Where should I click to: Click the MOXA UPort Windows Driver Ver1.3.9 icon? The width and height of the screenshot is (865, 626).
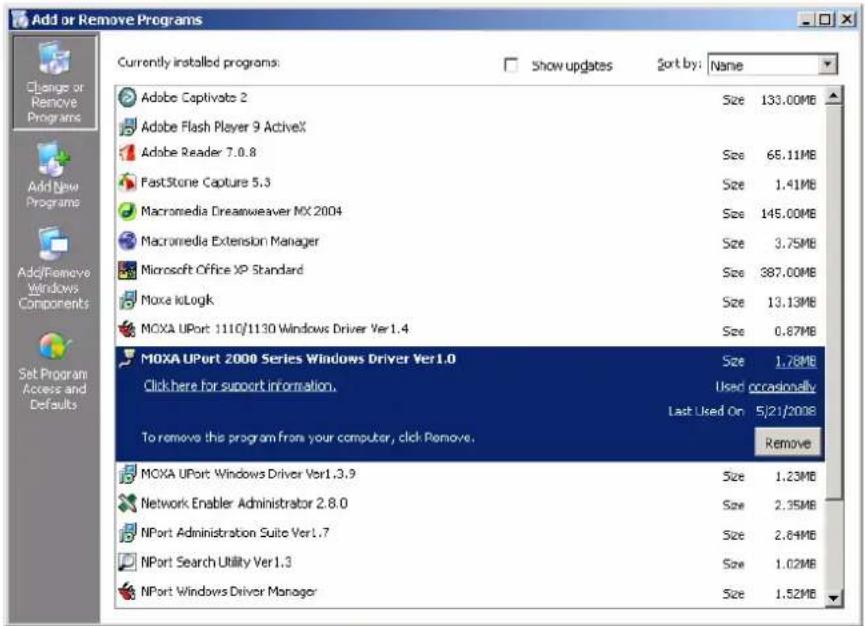pos(127,474)
